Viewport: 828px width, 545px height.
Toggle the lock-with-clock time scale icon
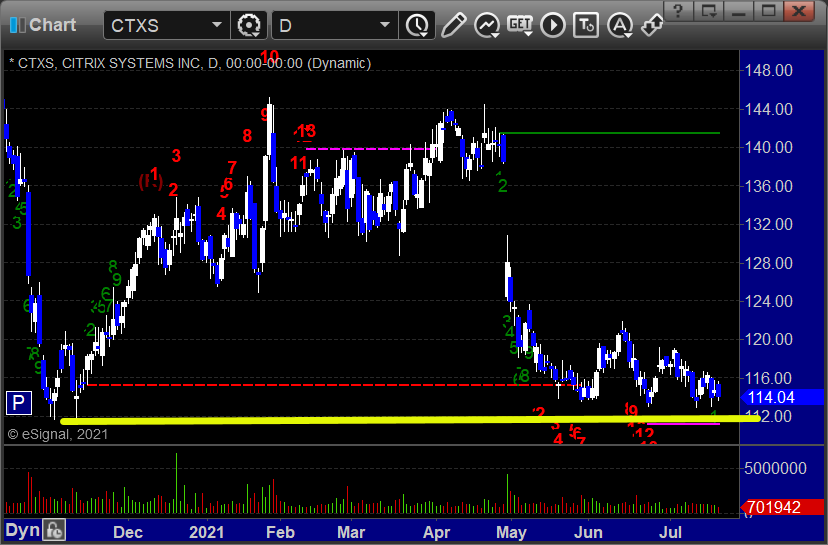pyautogui.click(x=54, y=530)
